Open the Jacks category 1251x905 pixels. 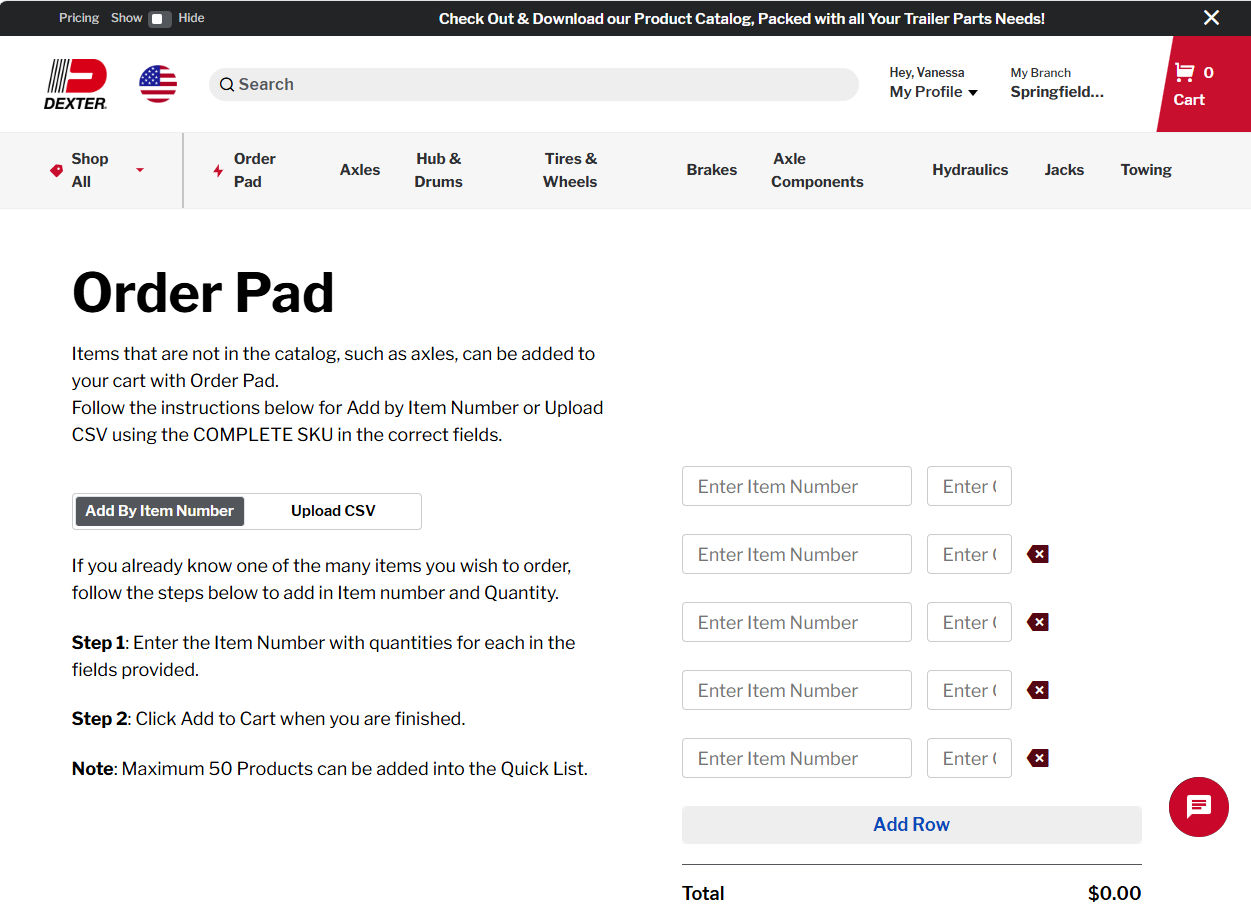1064,170
